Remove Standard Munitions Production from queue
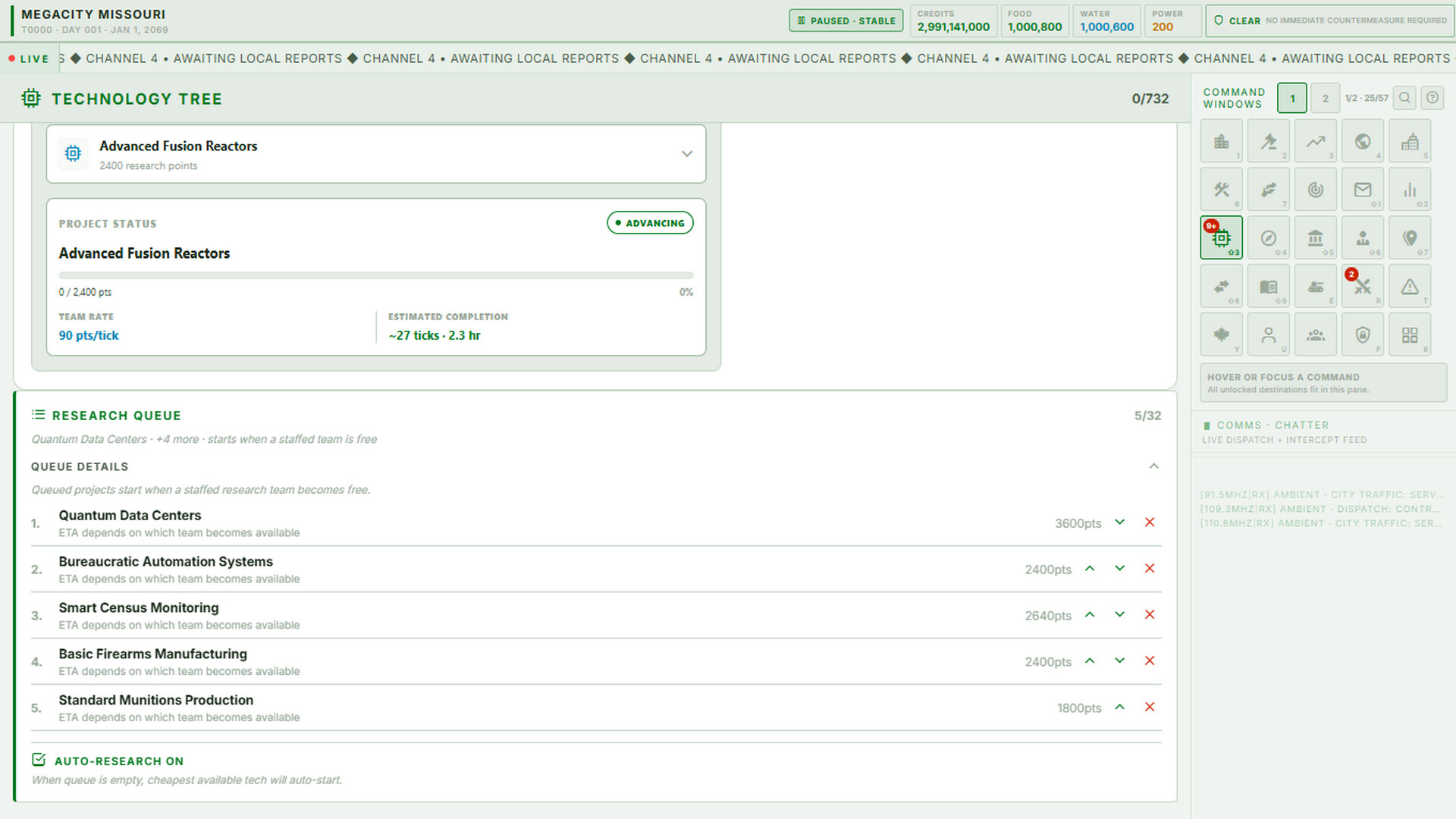The height and width of the screenshot is (819, 1456). tap(1150, 708)
